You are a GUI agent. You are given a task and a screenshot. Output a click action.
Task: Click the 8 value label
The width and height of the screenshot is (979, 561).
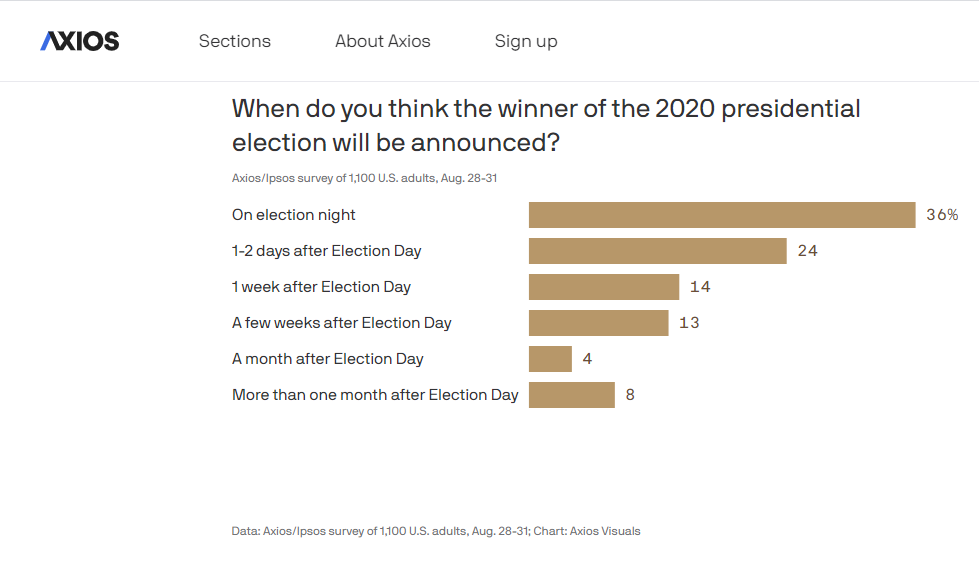[x=630, y=395]
